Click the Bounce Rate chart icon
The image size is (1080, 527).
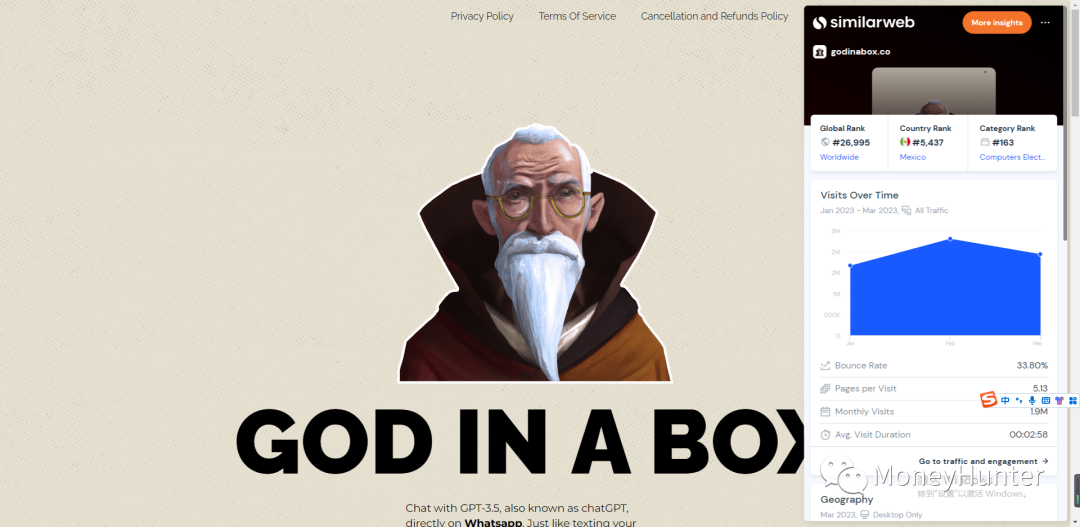pyautogui.click(x=825, y=365)
